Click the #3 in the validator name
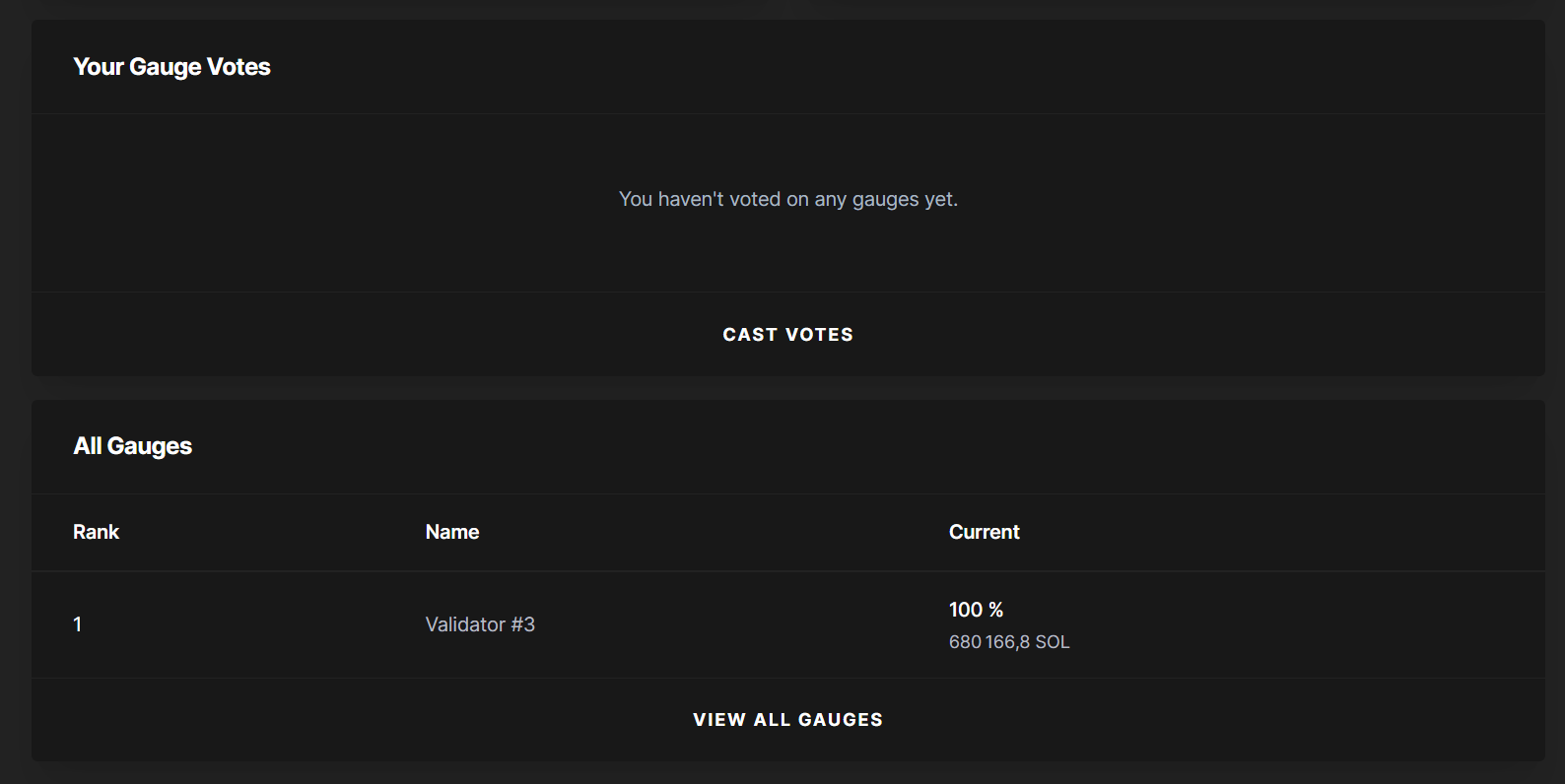 tap(522, 624)
